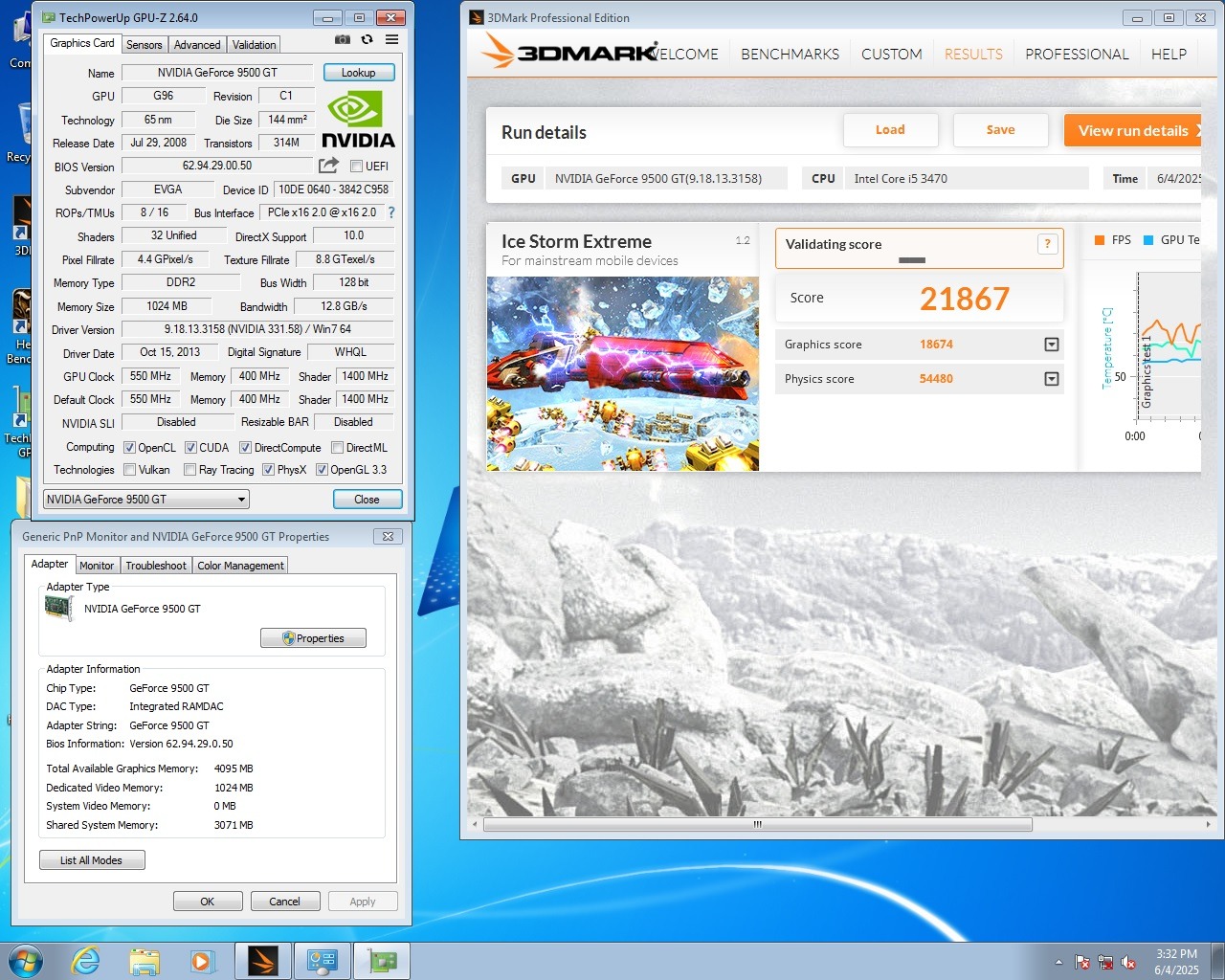The height and width of the screenshot is (980, 1225).
Task: Expand the Physics score details
Action: point(1051,379)
